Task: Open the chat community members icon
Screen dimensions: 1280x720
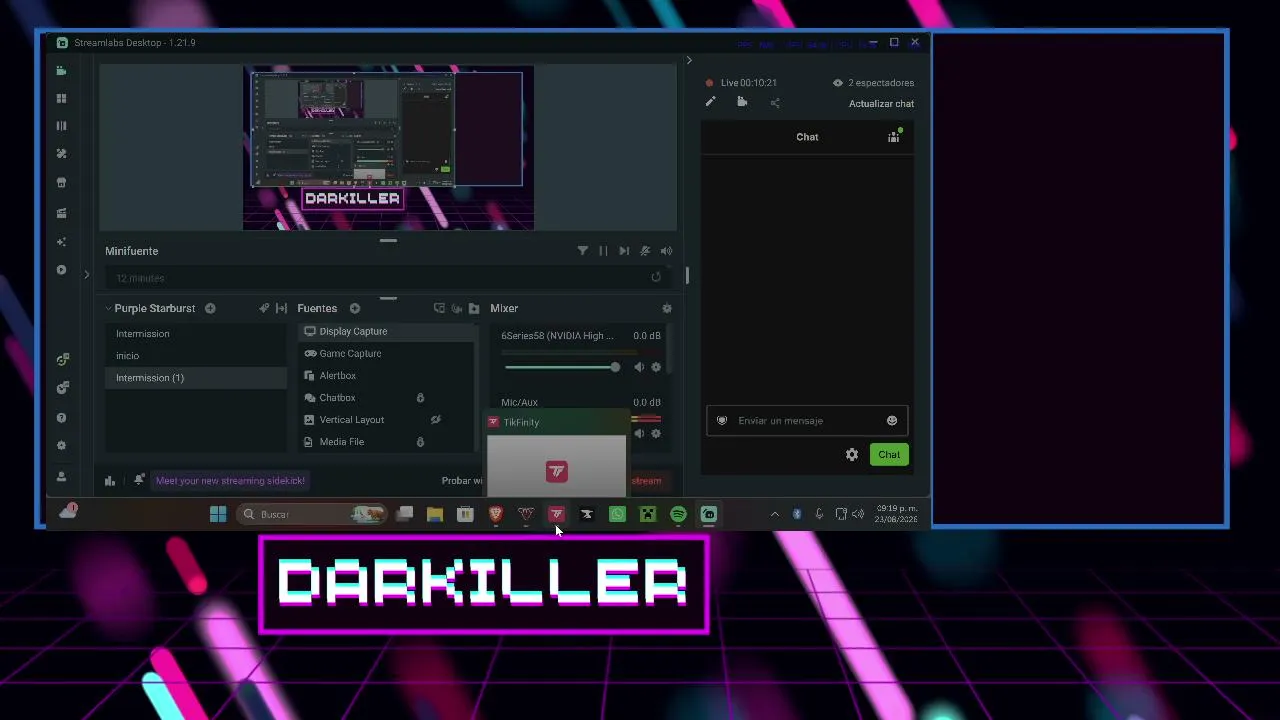Action: tap(894, 137)
